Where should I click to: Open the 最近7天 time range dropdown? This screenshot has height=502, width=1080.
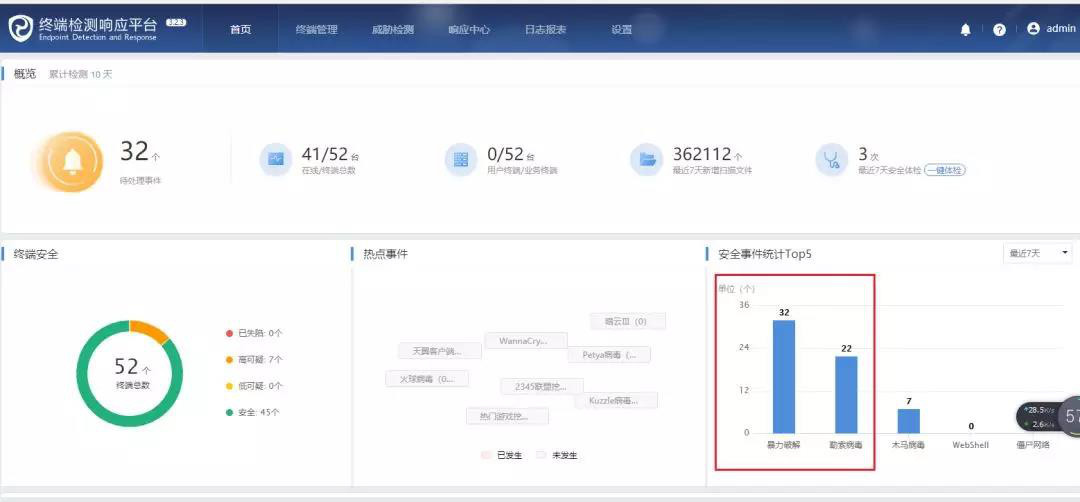[1037, 254]
